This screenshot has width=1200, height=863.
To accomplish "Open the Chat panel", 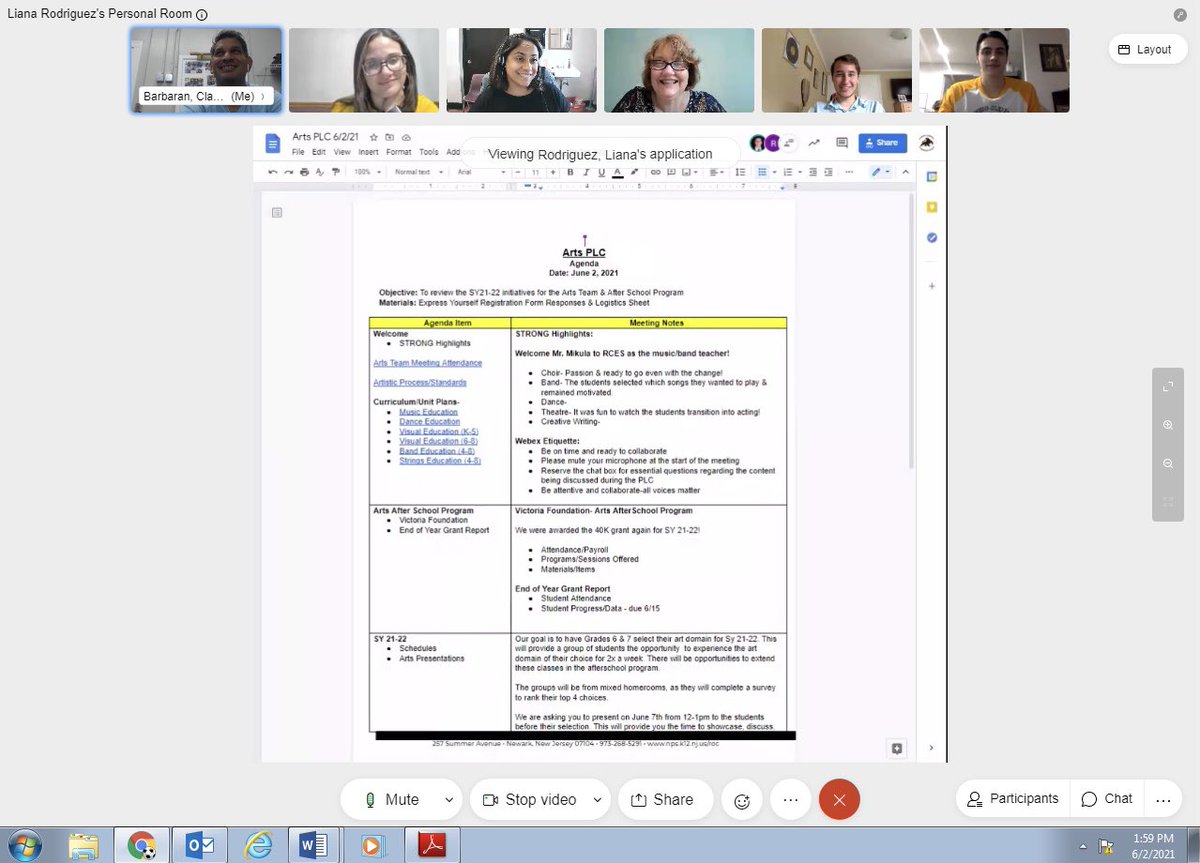I will [1106, 799].
